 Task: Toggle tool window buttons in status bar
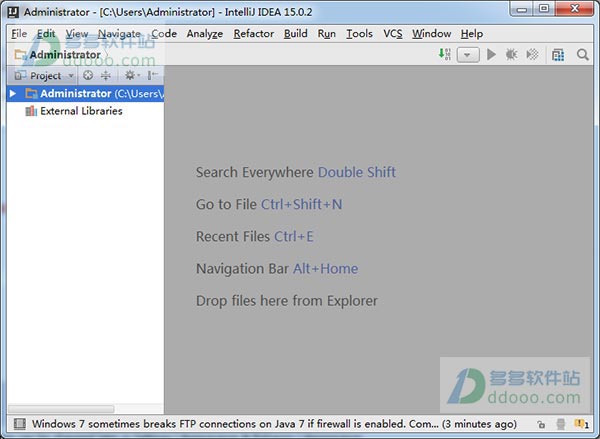pyautogui.click(x=20, y=424)
